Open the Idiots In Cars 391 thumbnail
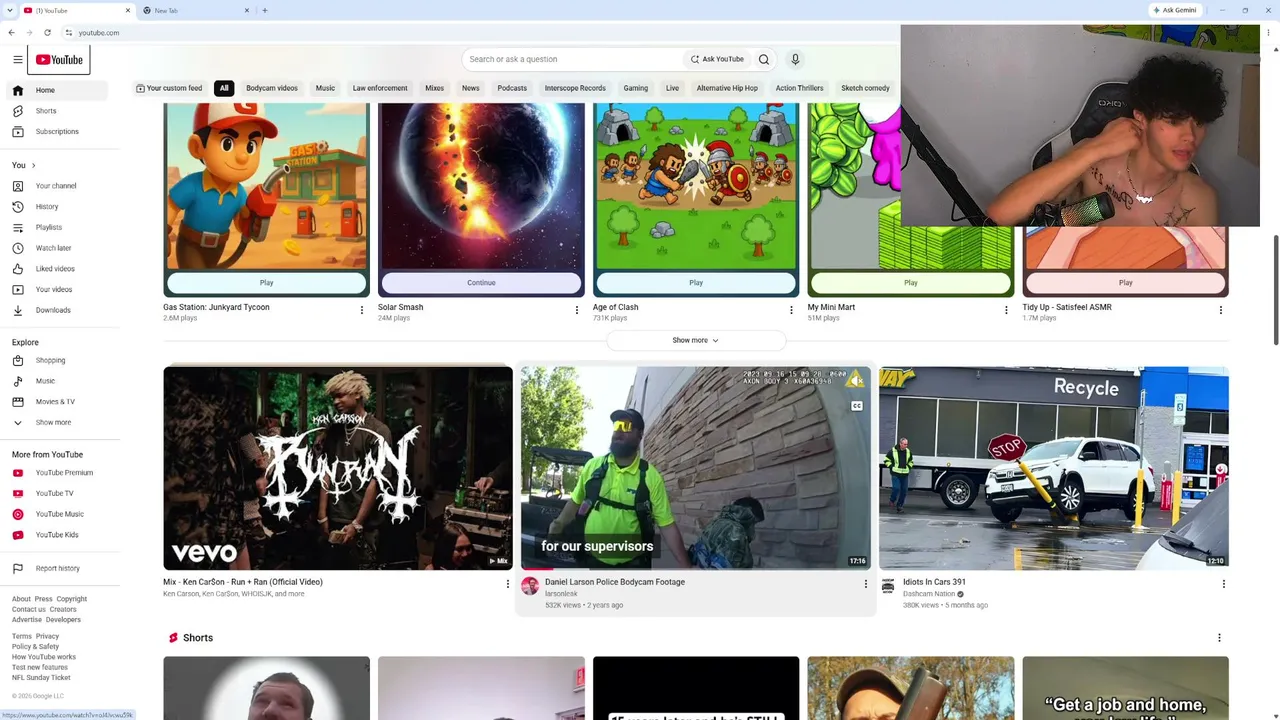 point(1054,468)
